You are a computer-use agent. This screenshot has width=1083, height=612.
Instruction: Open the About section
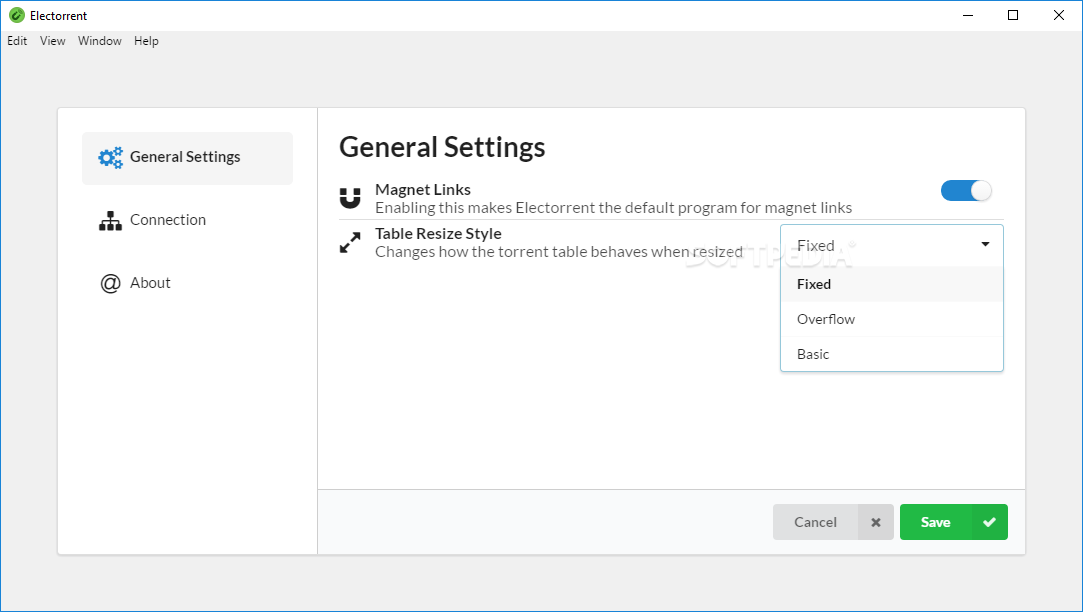tap(187, 283)
